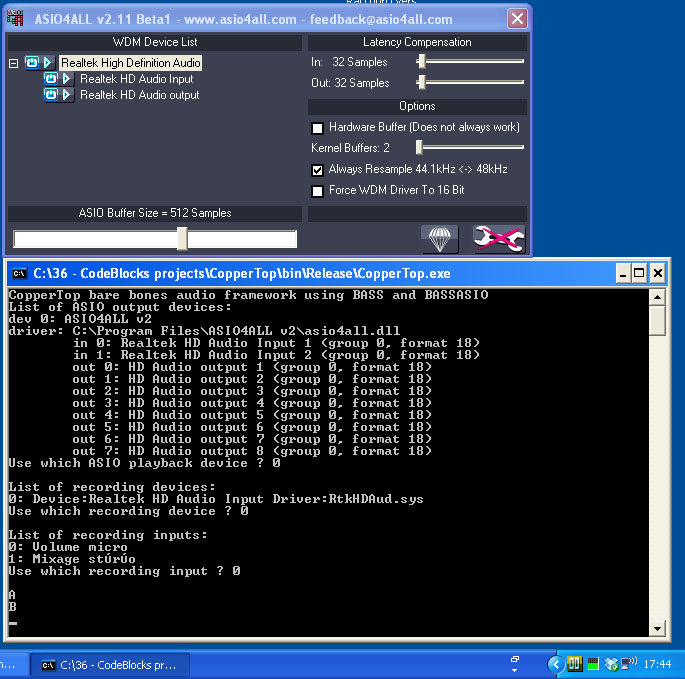Click the 'out 7: HD Audio output 8' line
The height and width of the screenshot is (679, 685).
click(252, 451)
